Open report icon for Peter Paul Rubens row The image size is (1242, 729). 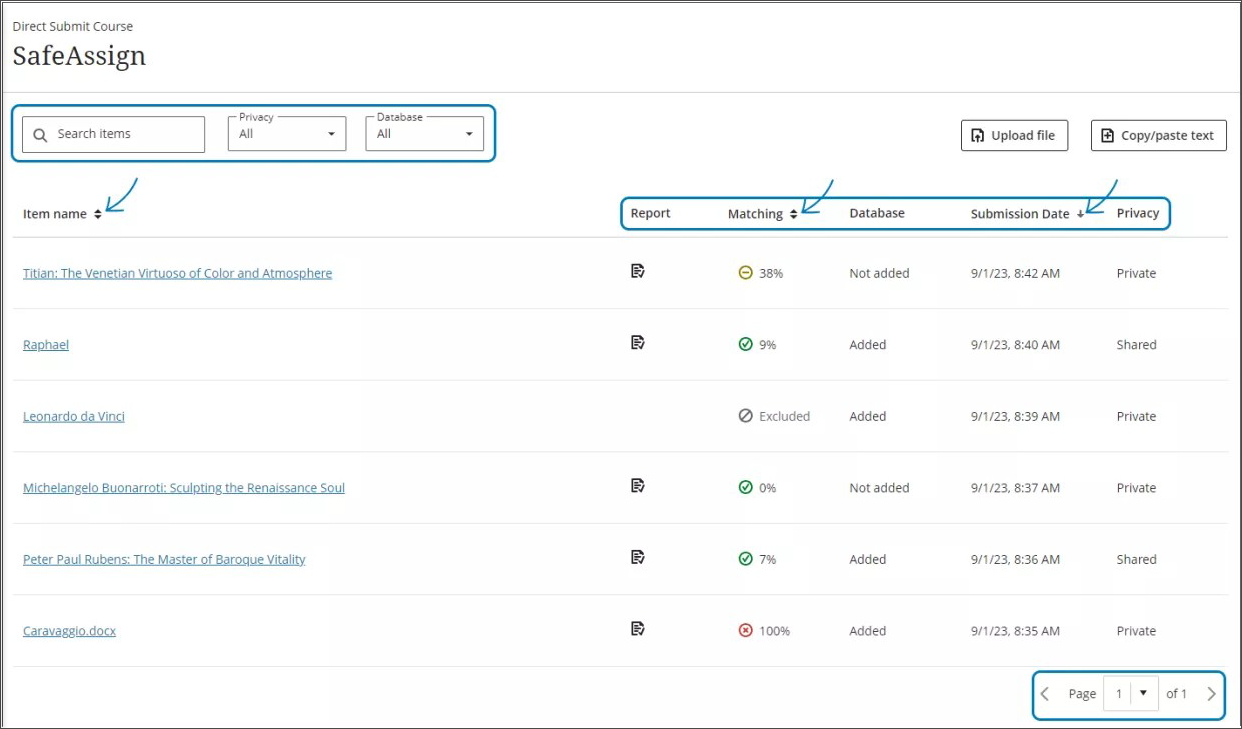638,557
